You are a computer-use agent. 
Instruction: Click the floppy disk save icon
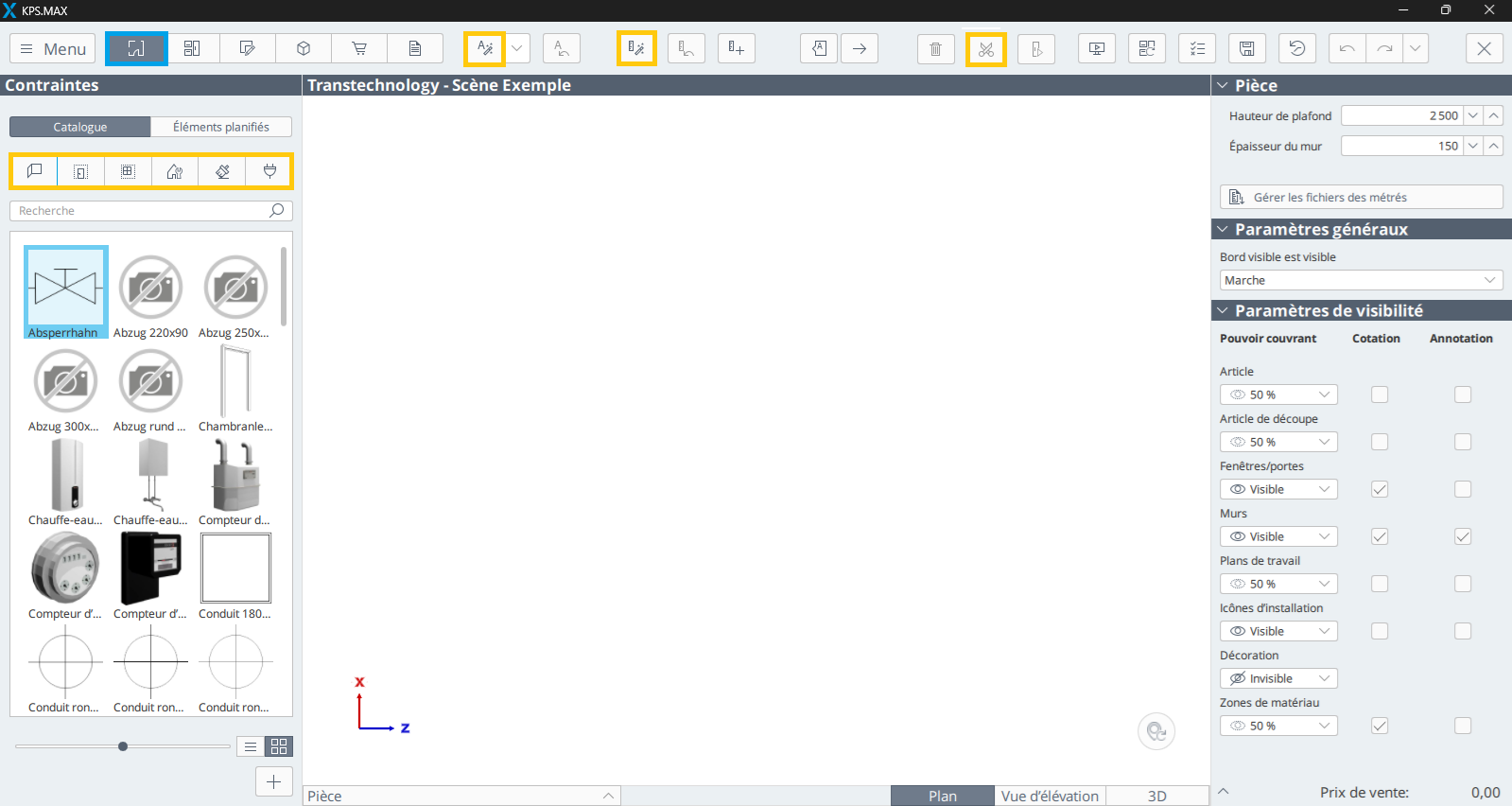tap(1247, 48)
